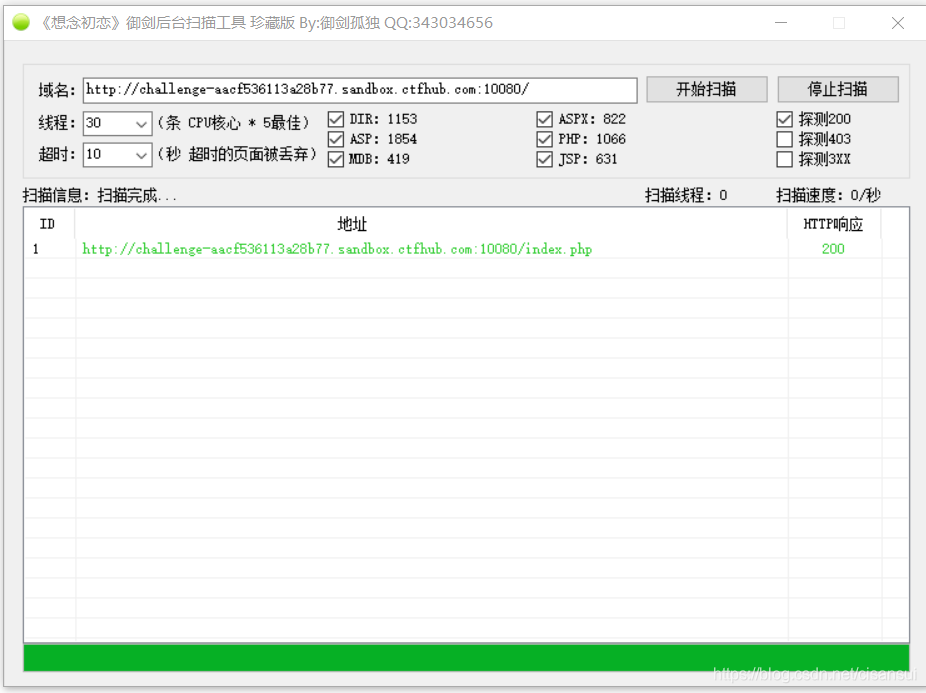926x693 pixels.
Task: Close the scanner window
Action: coord(898,23)
